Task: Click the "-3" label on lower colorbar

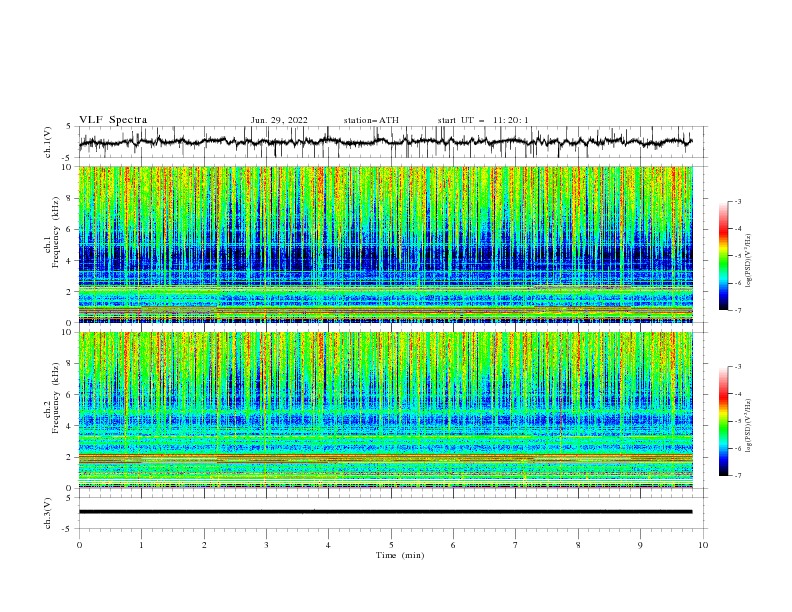Action: coord(737,367)
